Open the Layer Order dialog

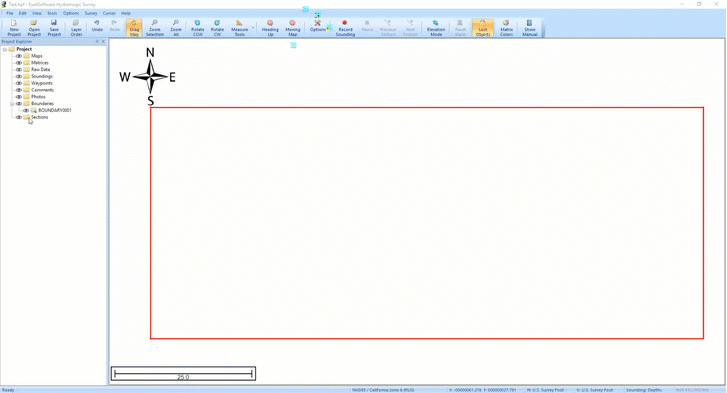point(77,28)
